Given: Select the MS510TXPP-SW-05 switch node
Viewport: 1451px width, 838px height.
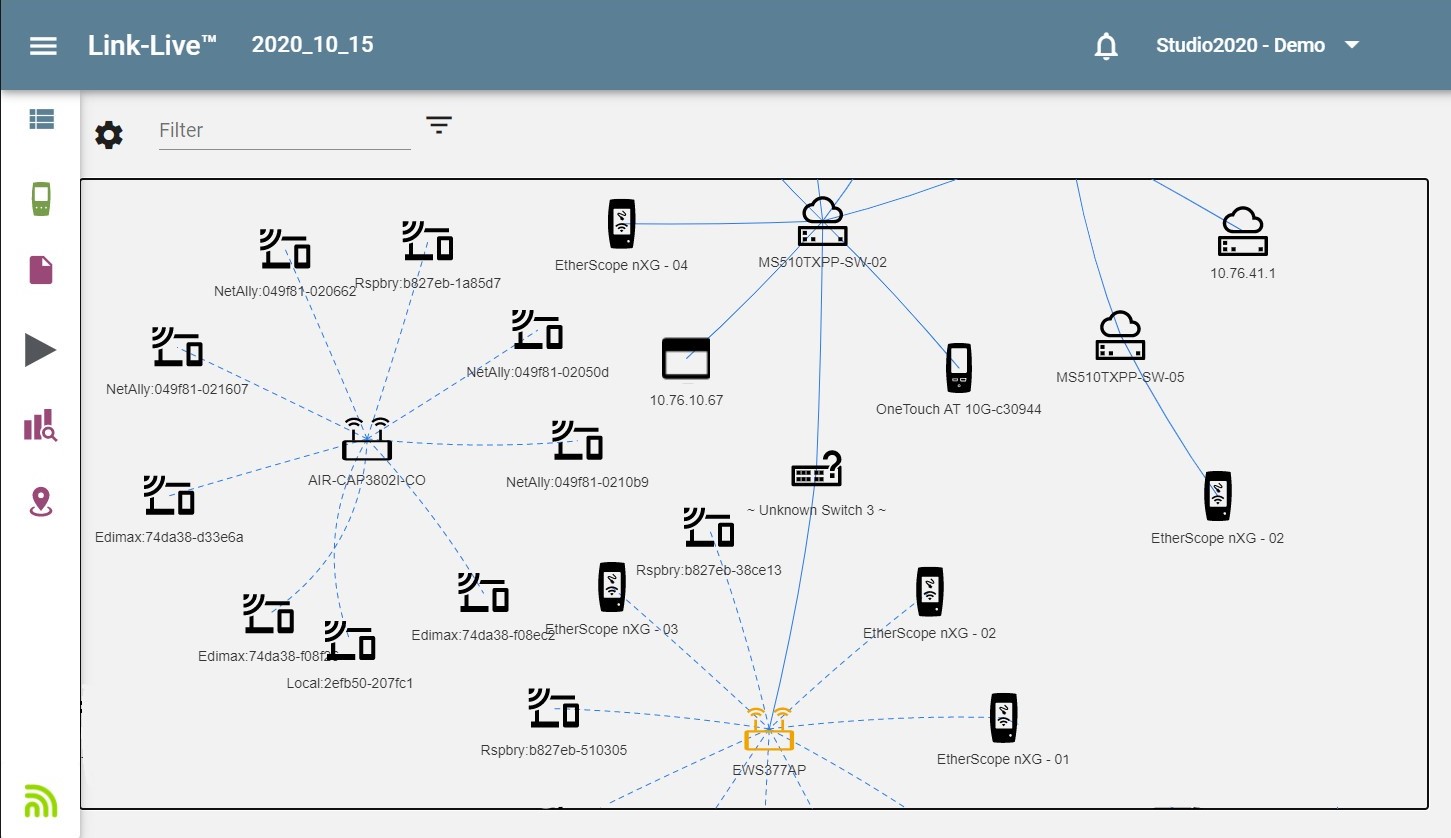Looking at the screenshot, I should (1121, 336).
